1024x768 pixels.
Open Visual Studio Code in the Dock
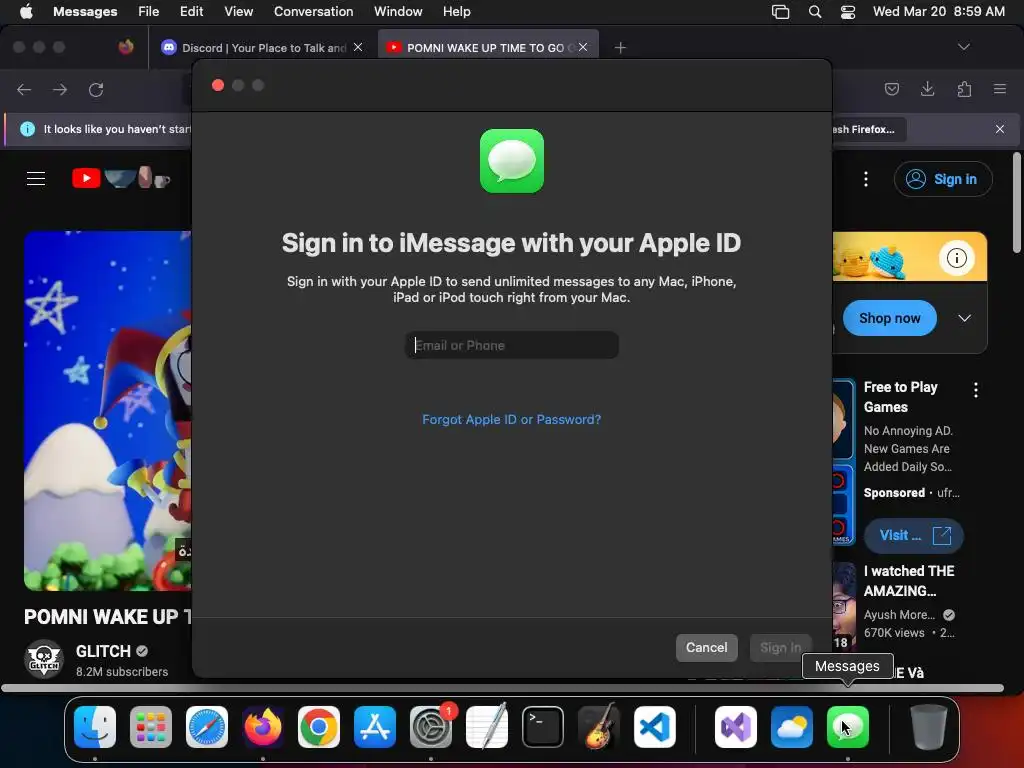655,727
